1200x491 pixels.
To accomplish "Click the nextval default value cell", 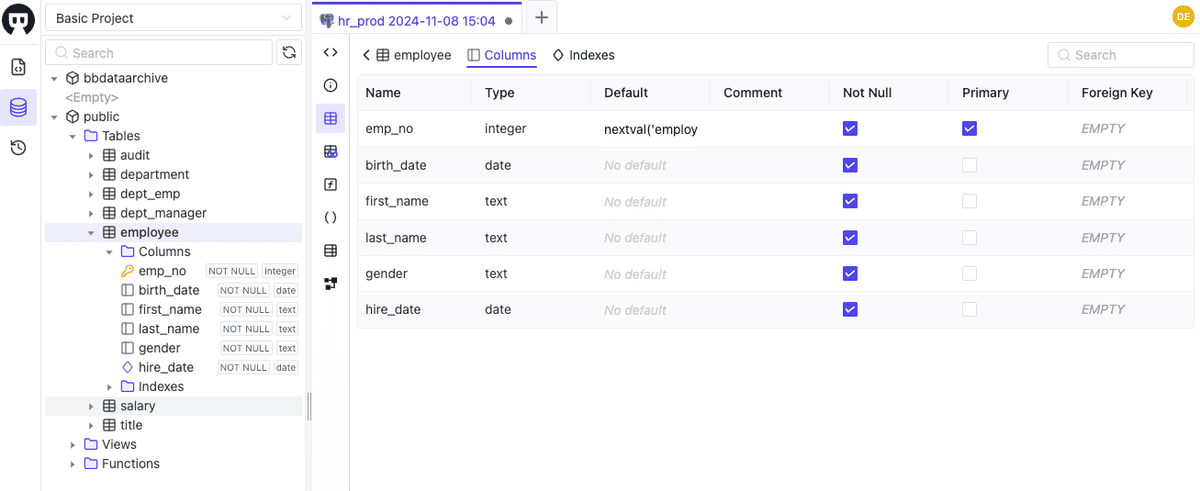I will coord(651,129).
